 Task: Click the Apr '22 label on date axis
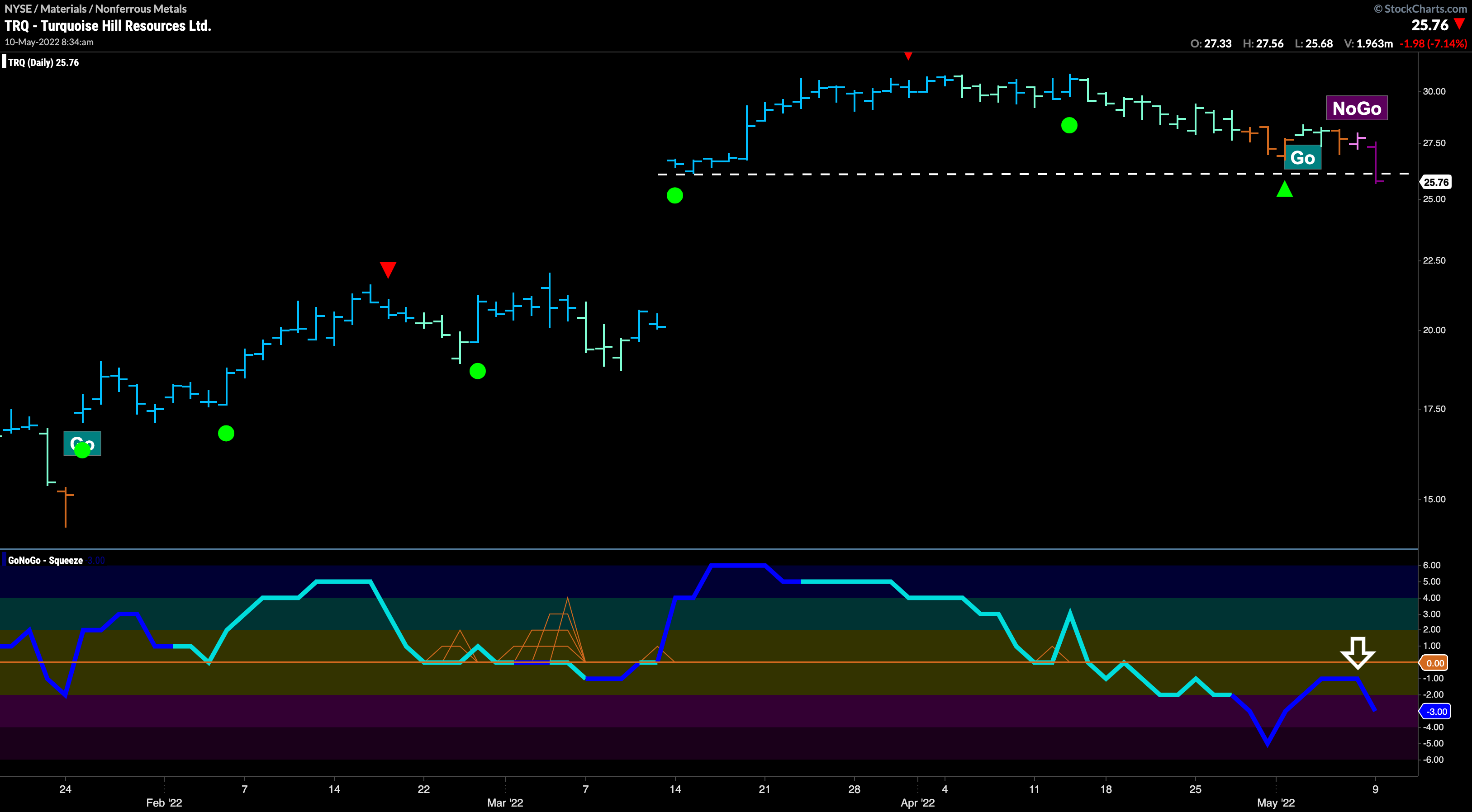tap(917, 803)
